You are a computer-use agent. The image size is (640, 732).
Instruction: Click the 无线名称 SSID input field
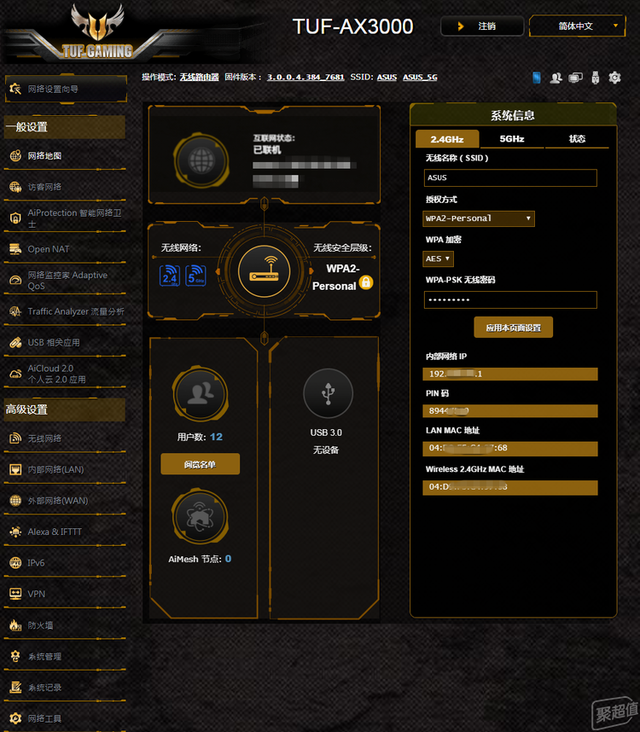coord(510,178)
